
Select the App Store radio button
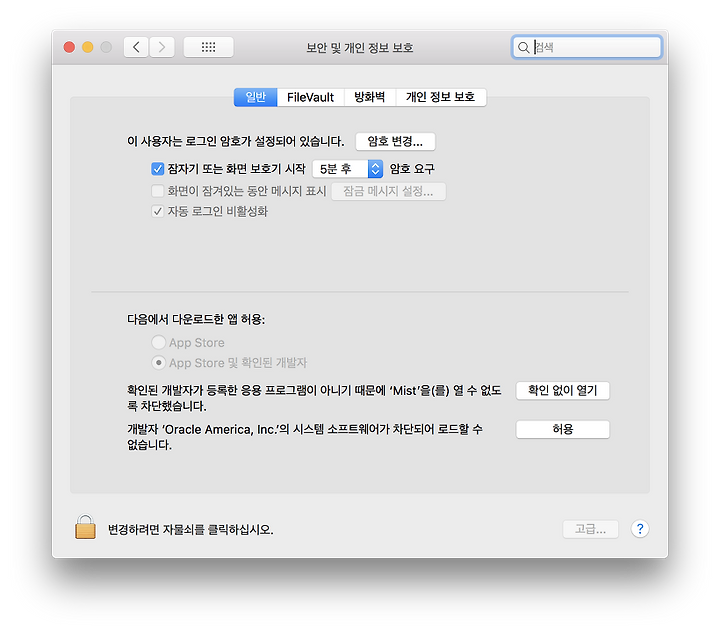pos(158,342)
